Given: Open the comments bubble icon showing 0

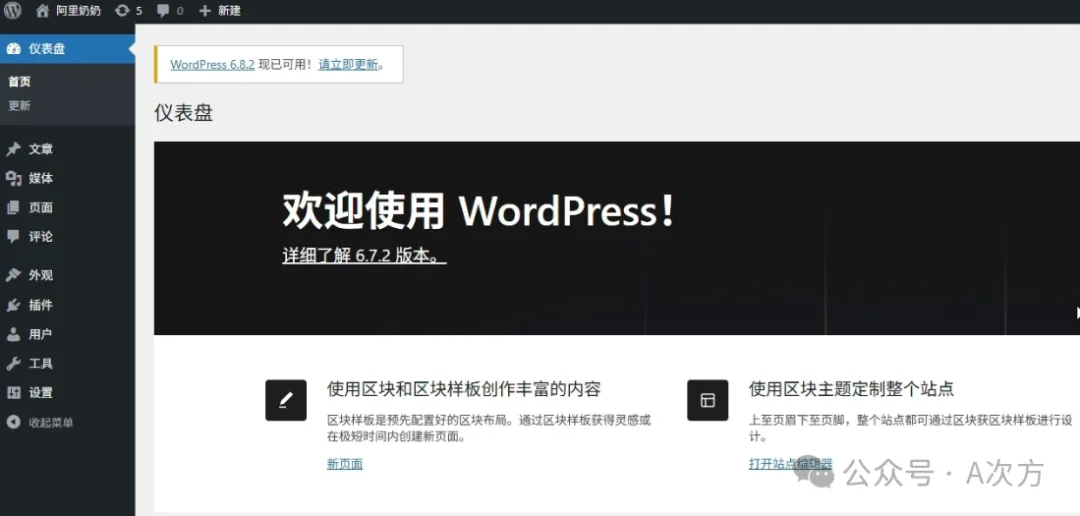Looking at the screenshot, I should point(163,11).
